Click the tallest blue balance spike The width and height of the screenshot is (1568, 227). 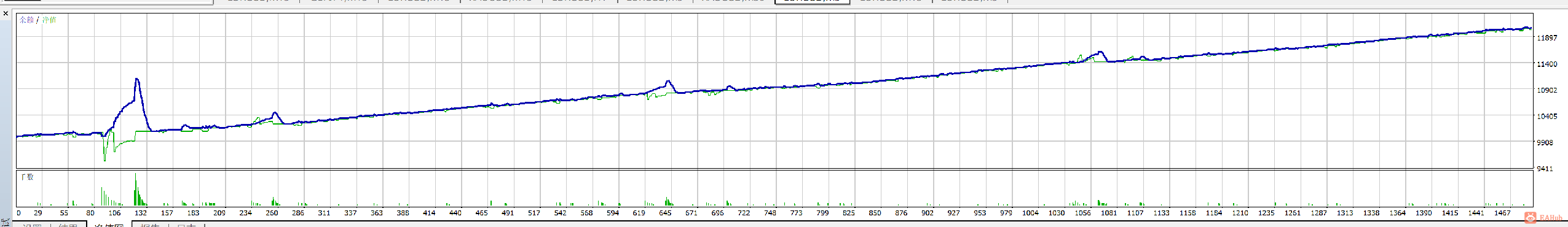[x=137, y=79]
